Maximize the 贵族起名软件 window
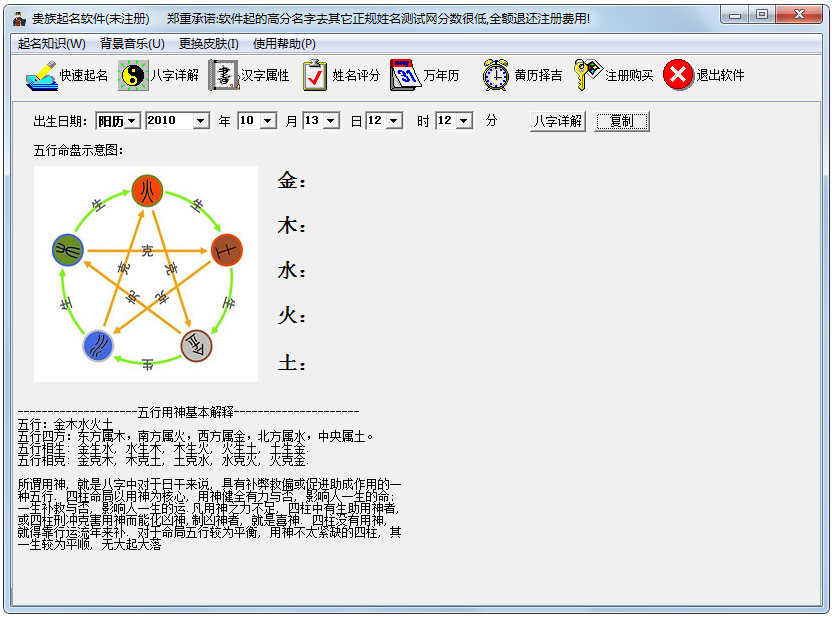 coord(762,15)
